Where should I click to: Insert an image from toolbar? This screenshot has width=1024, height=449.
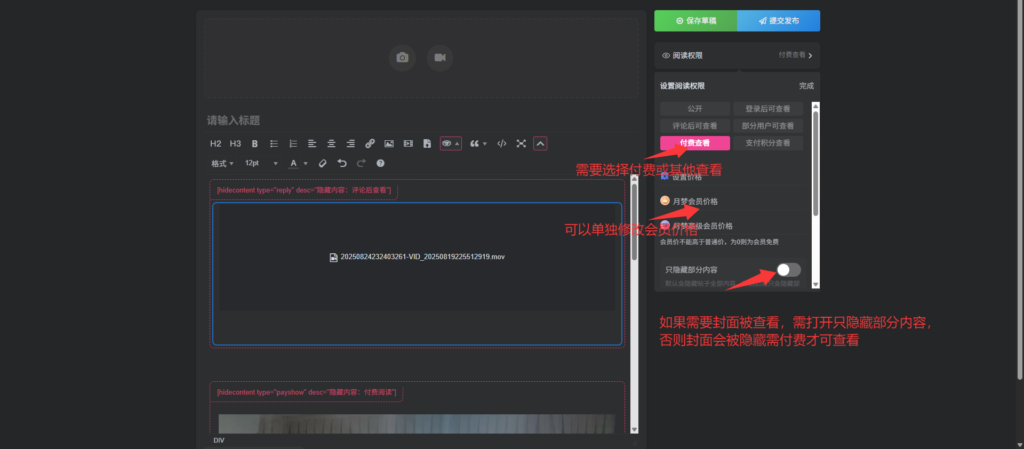click(x=389, y=144)
